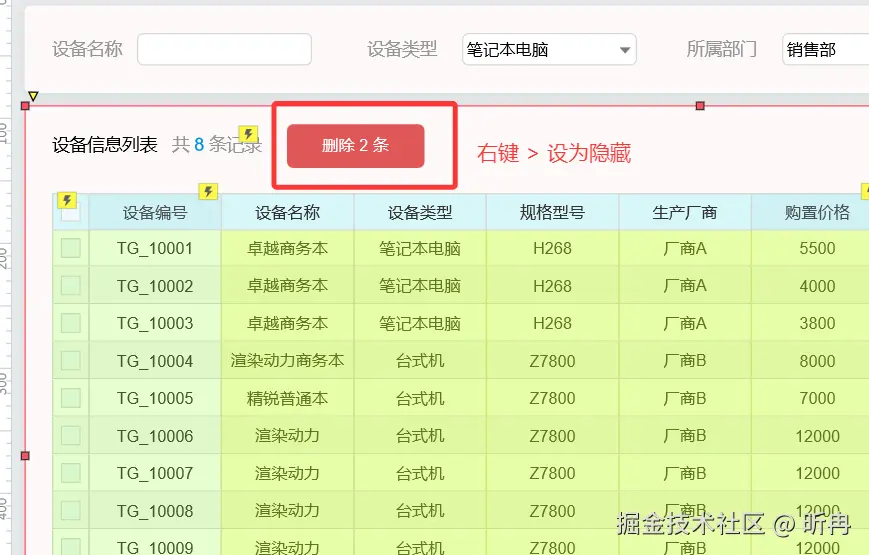
Task: Click the left-middle red selection handle
Action: click(x=25, y=456)
